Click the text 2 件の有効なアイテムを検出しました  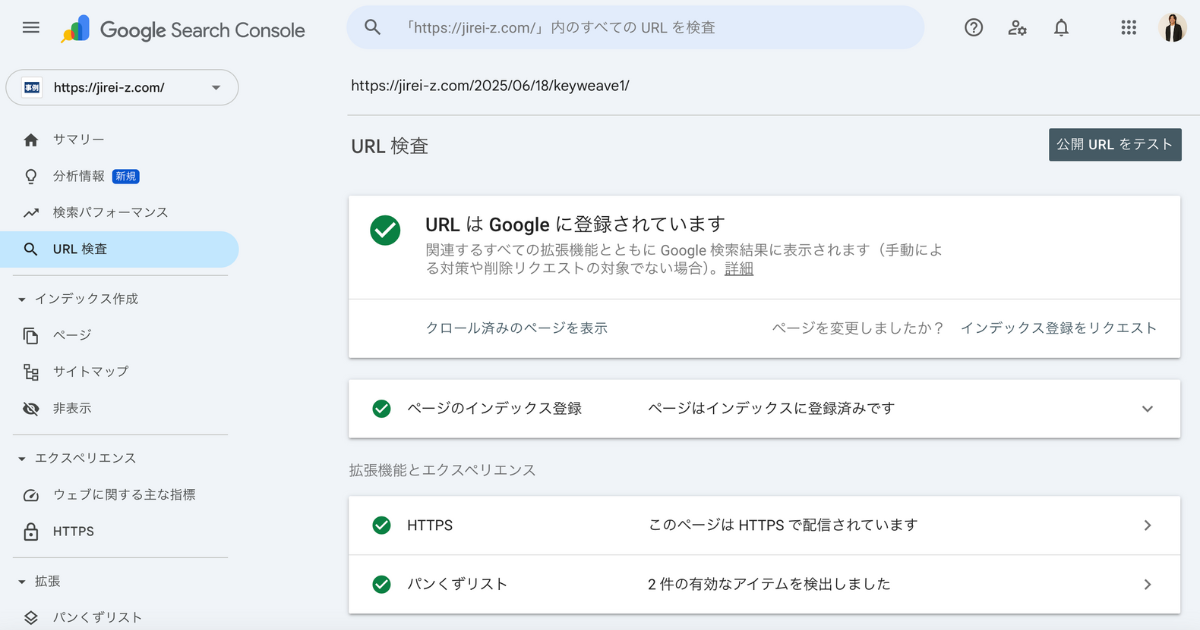tap(769, 584)
